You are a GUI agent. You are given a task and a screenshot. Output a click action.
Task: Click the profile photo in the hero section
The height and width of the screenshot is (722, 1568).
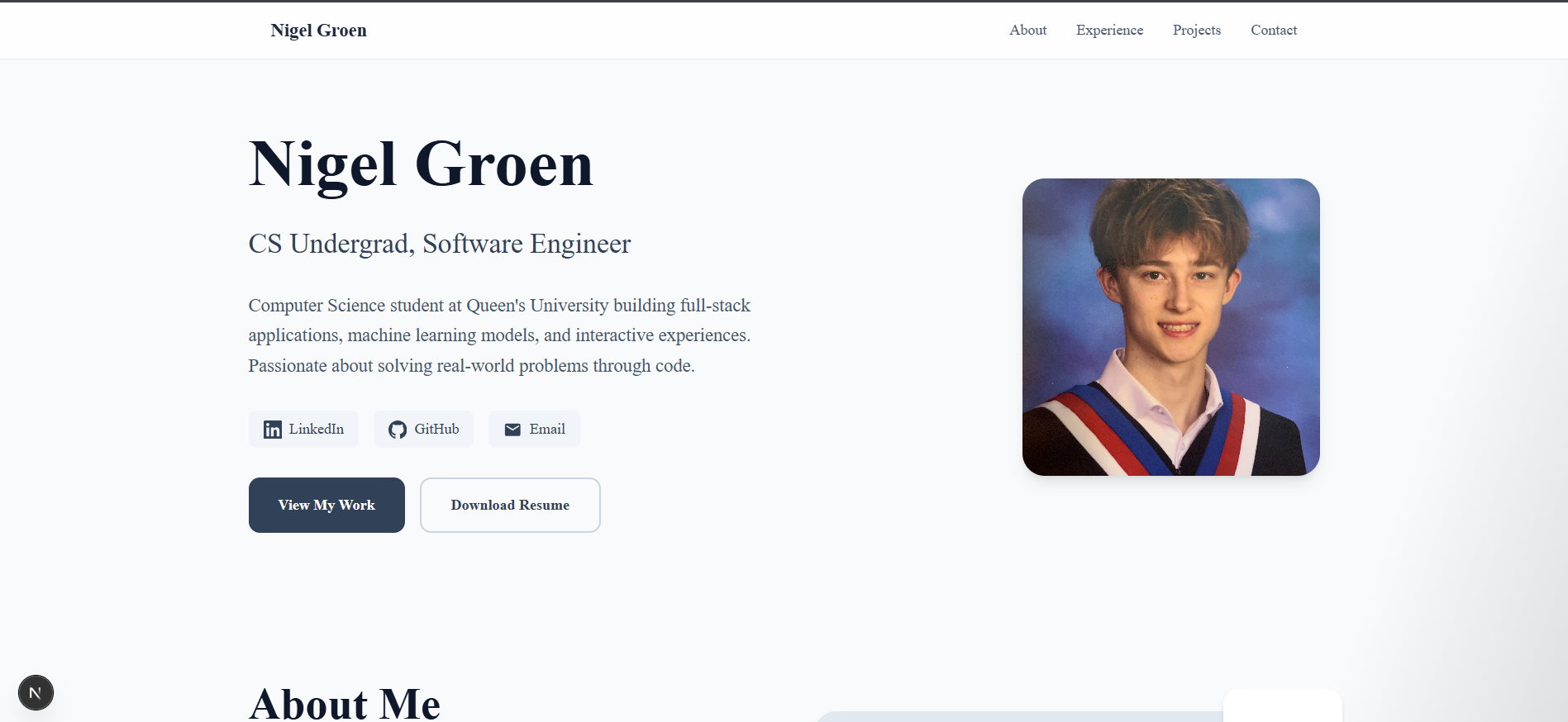pos(1170,327)
